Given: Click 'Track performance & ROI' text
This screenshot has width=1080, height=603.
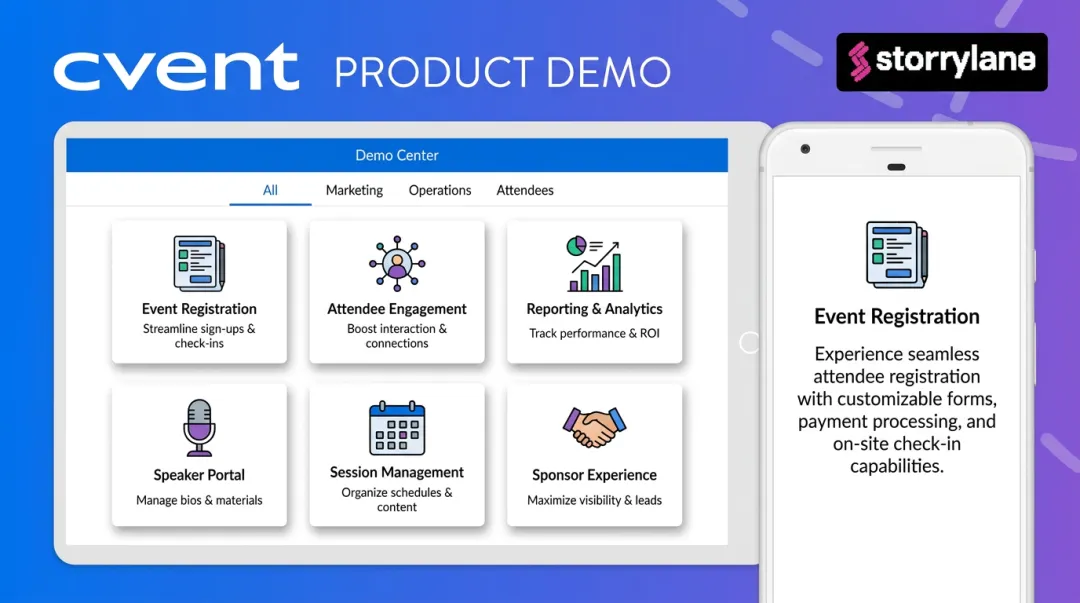Looking at the screenshot, I should click(x=594, y=333).
